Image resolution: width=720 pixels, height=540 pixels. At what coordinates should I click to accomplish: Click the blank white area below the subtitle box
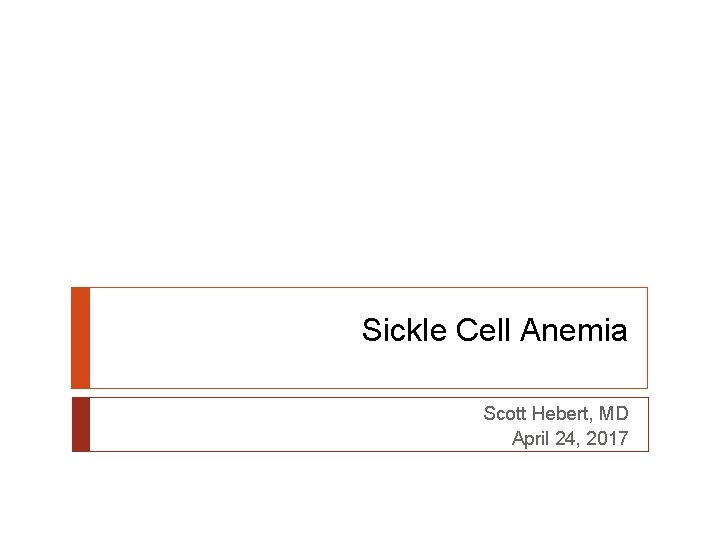point(360,495)
